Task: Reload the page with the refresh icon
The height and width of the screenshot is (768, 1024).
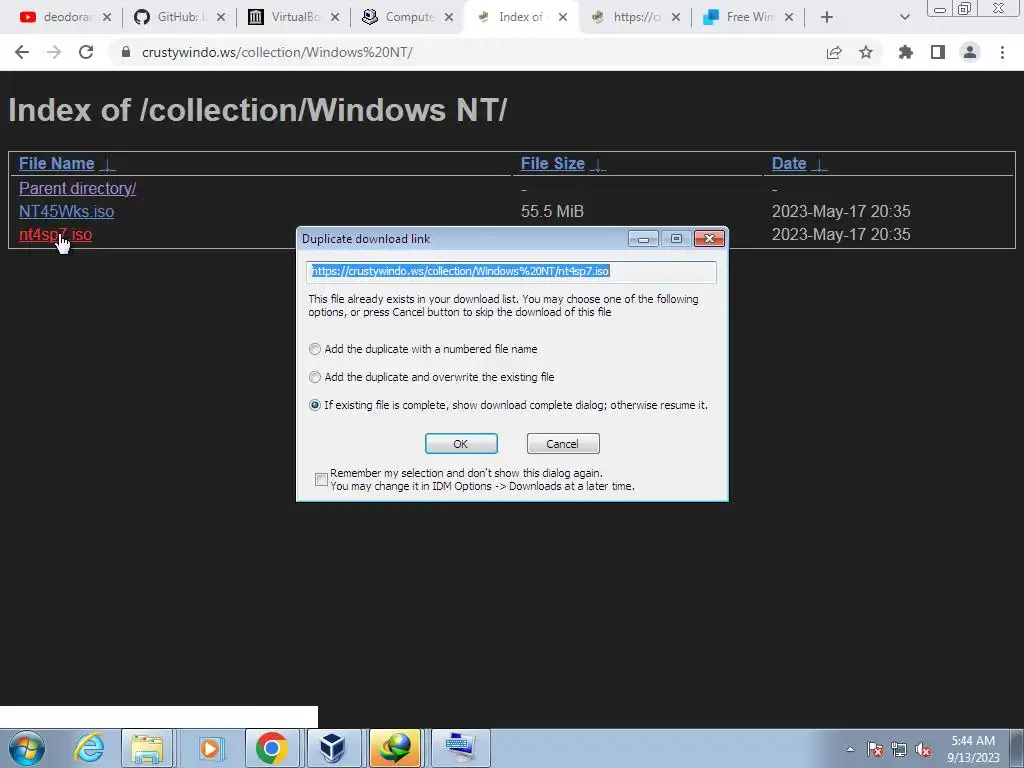Action: point(86,52)
